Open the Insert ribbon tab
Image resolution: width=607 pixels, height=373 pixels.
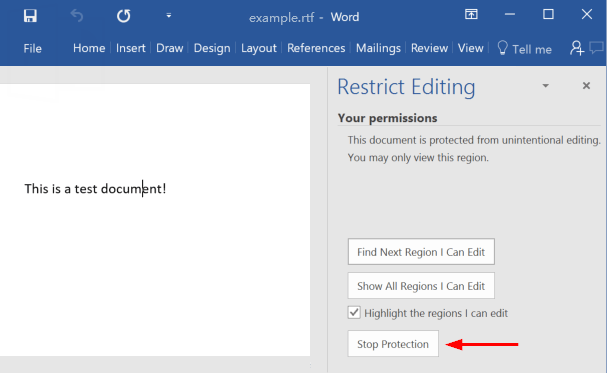(130, 48)
